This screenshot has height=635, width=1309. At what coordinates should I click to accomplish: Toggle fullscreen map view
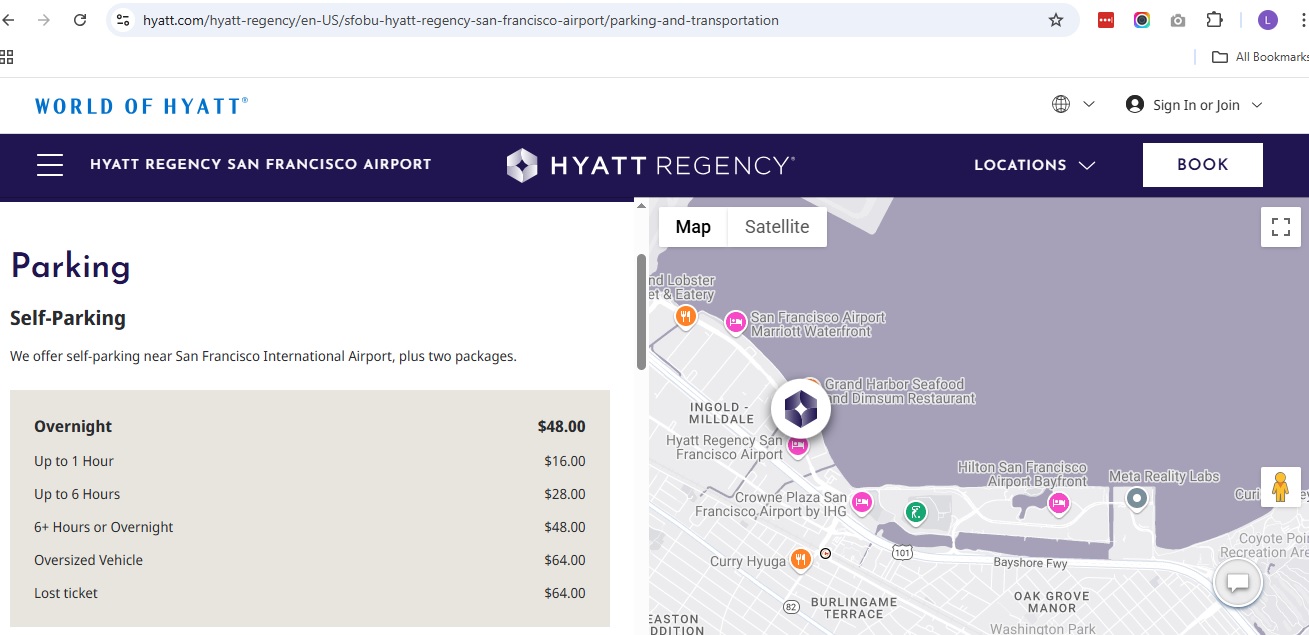point(1281,227)
